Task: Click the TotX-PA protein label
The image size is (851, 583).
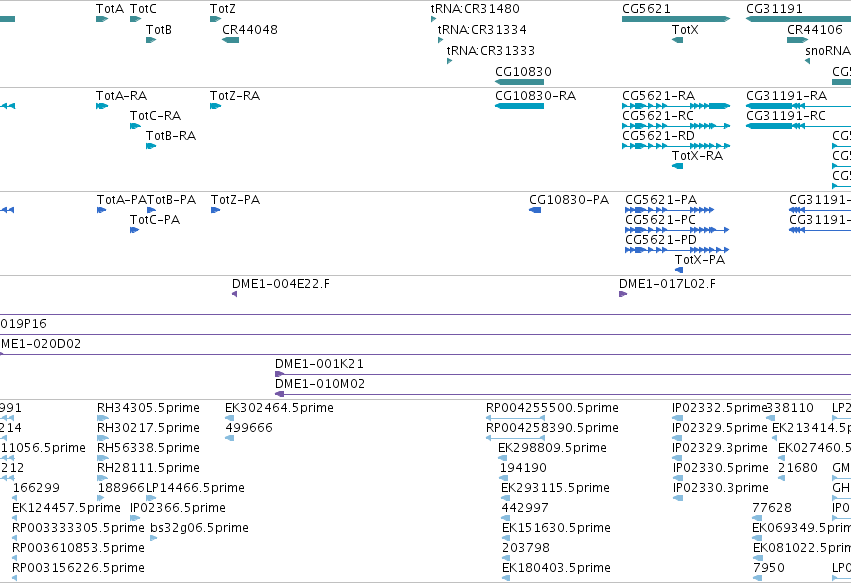Action: (700, 261)
